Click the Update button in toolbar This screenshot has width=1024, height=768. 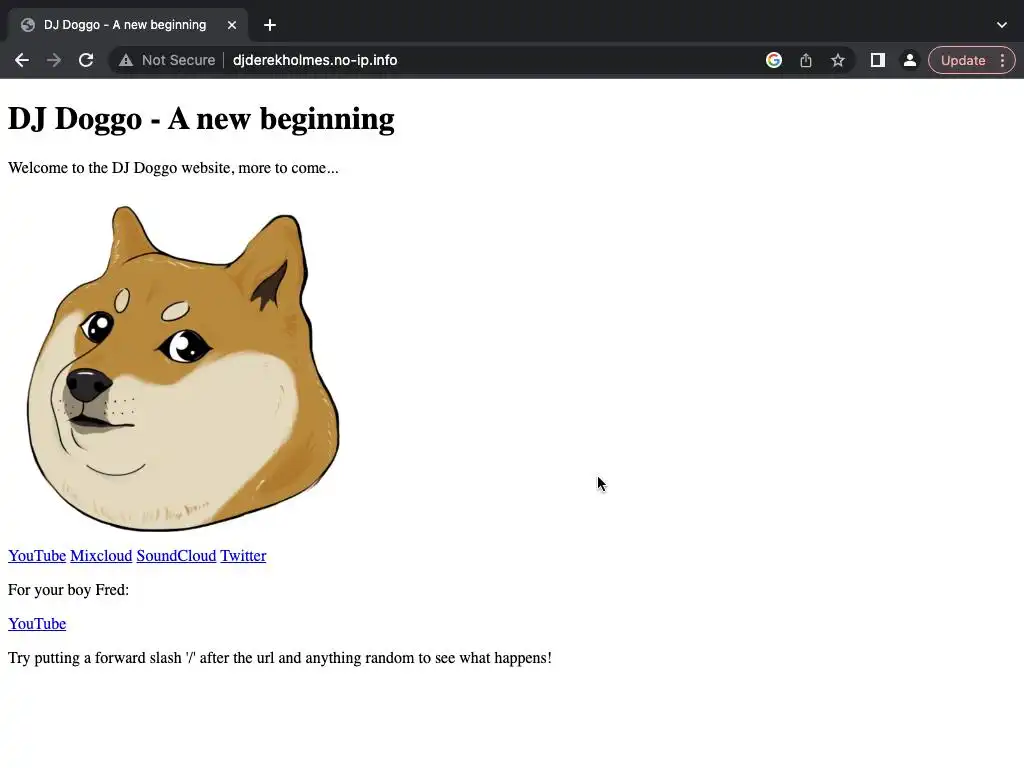point(963,60)
